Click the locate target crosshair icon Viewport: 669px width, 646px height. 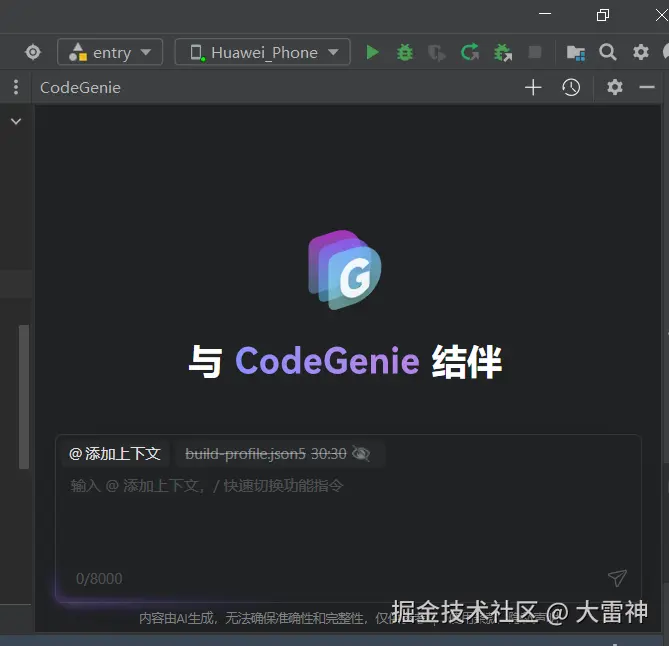click(x=33, y=52)
